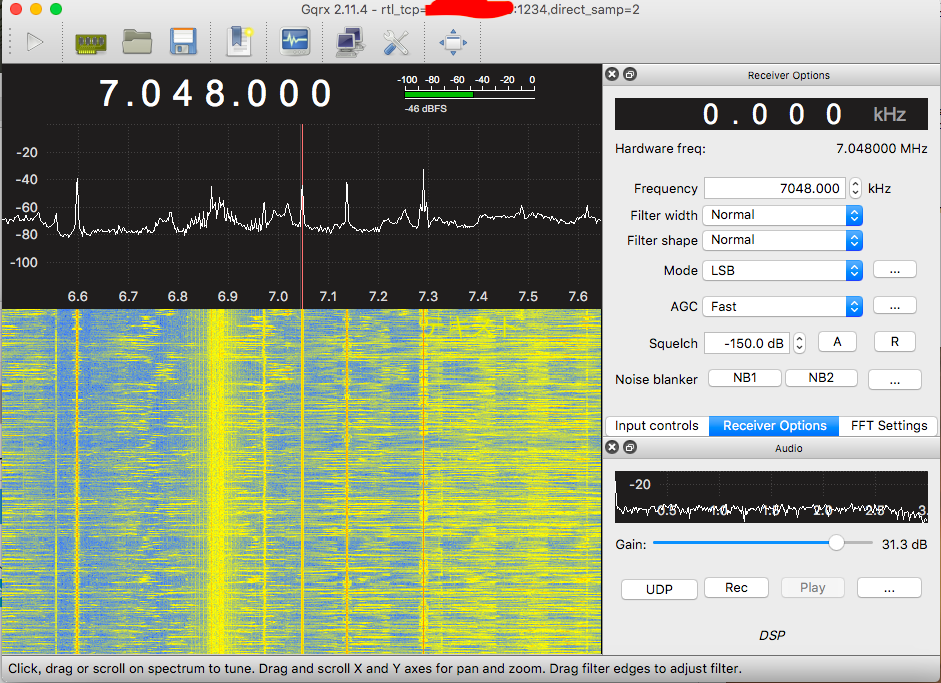
Task: Click the Squelch A auto button
Action: point(837,342)
